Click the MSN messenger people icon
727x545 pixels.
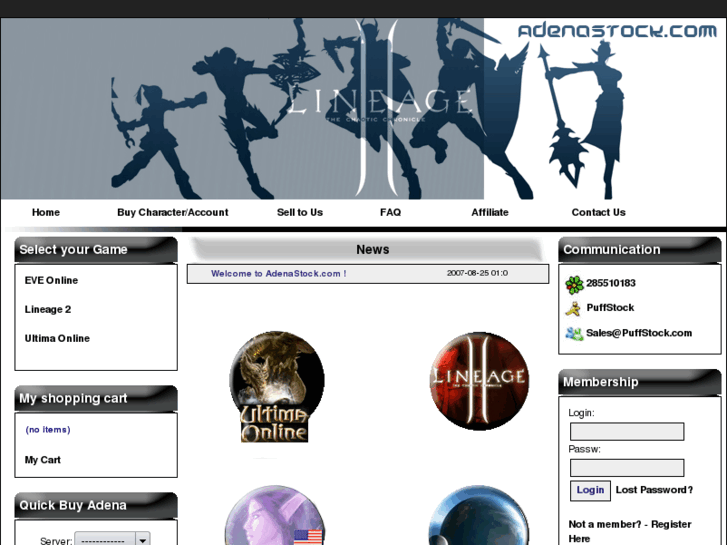574,333
